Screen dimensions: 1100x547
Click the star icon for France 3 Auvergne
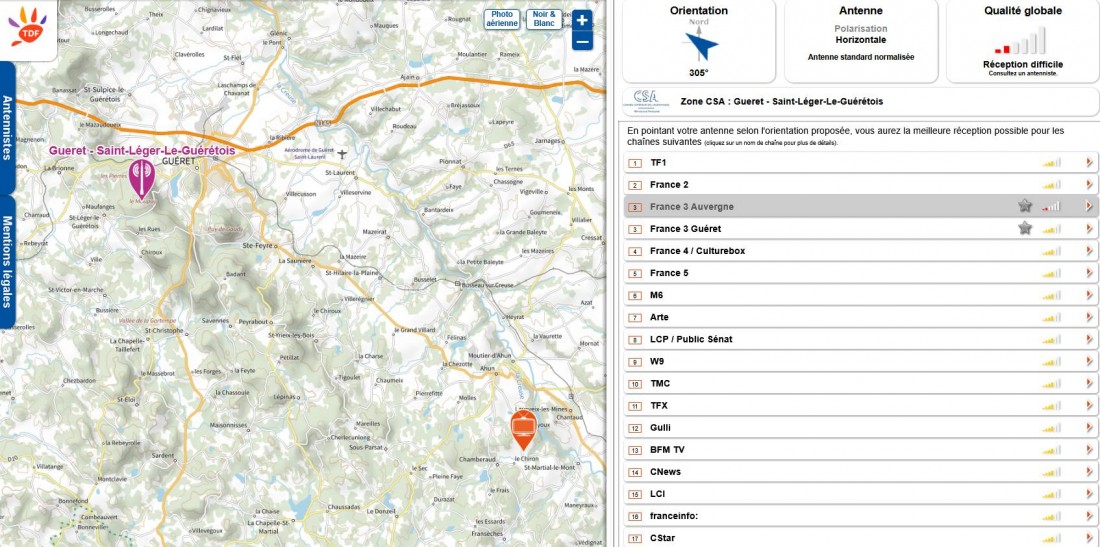click(1025, 206)
